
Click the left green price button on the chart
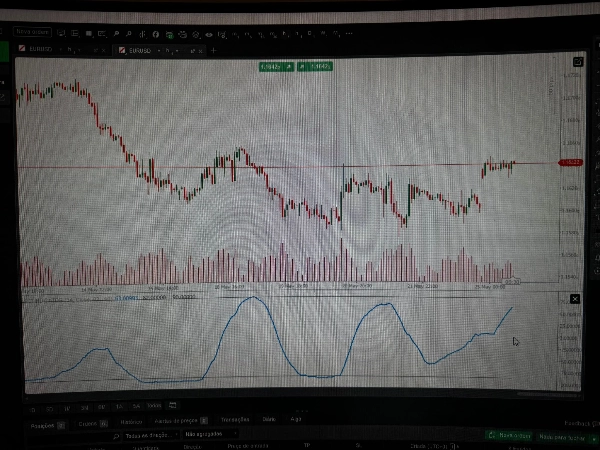point(276,67)
